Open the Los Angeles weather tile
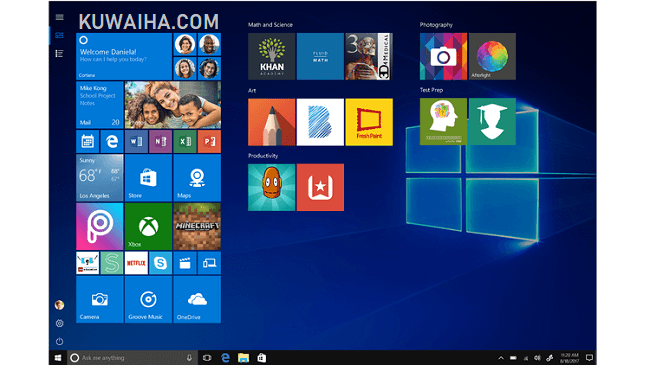 pos(99,178)
